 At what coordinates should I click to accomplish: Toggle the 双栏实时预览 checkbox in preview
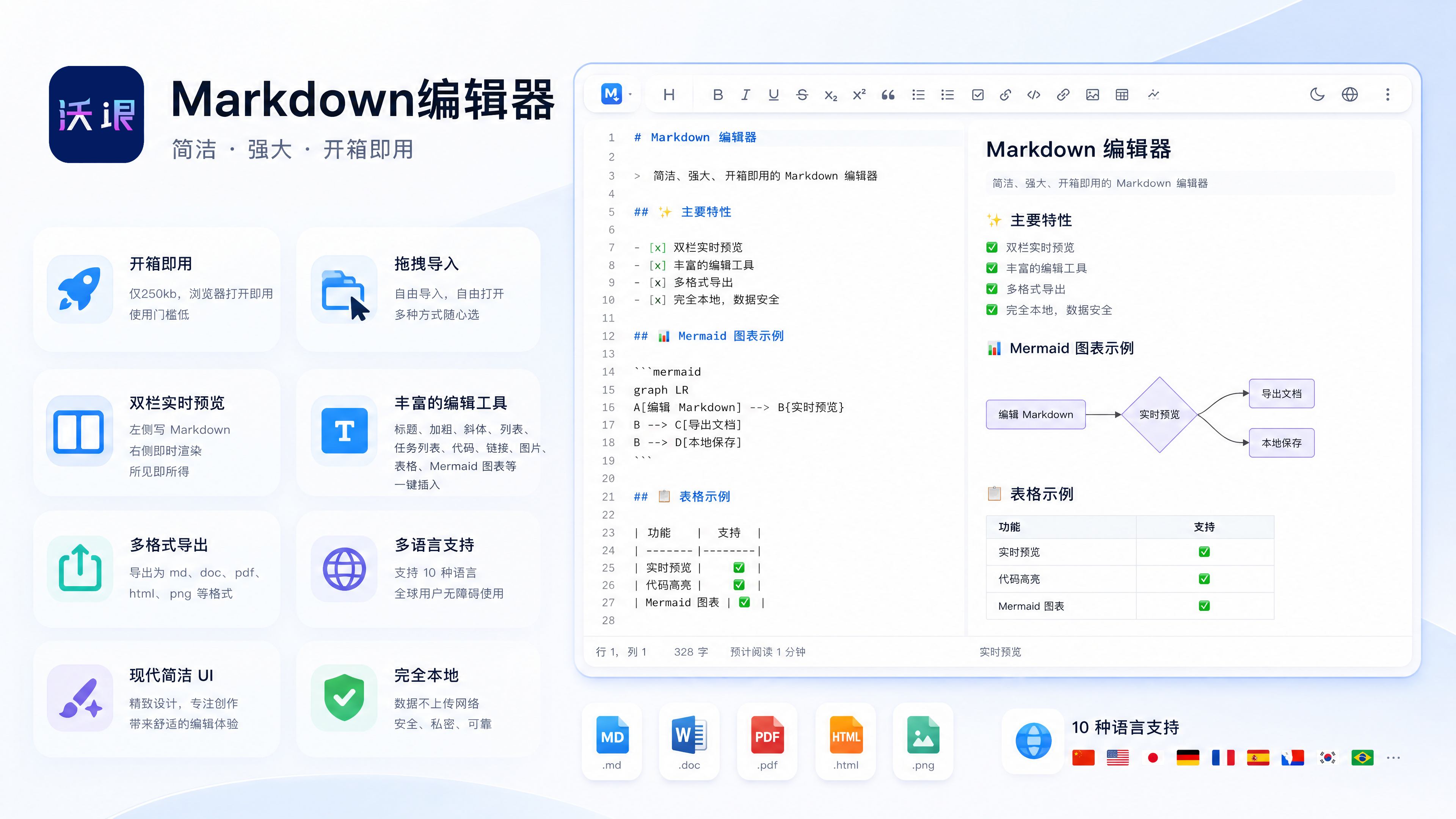pyautogui.click(x=992, y=248)
